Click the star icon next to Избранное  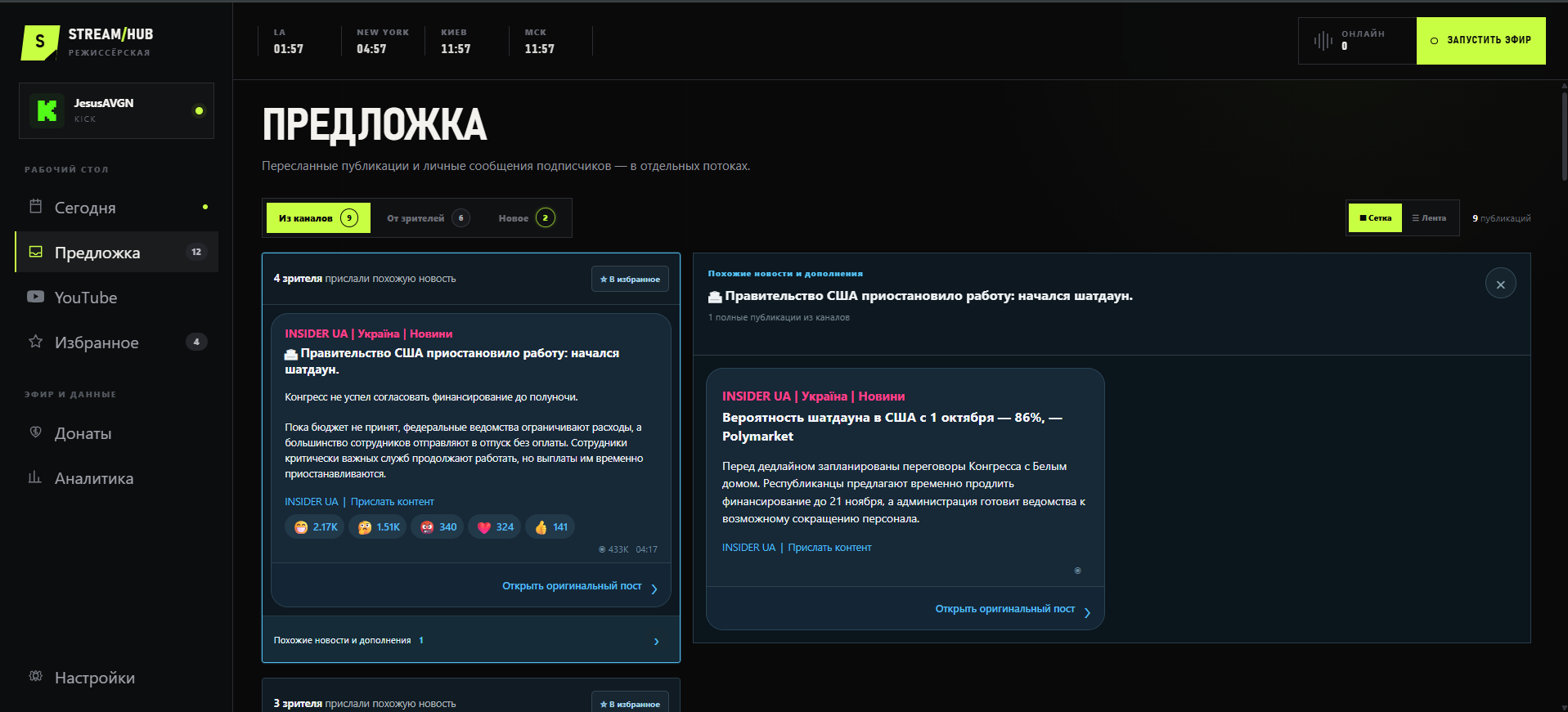click(35, 342)
